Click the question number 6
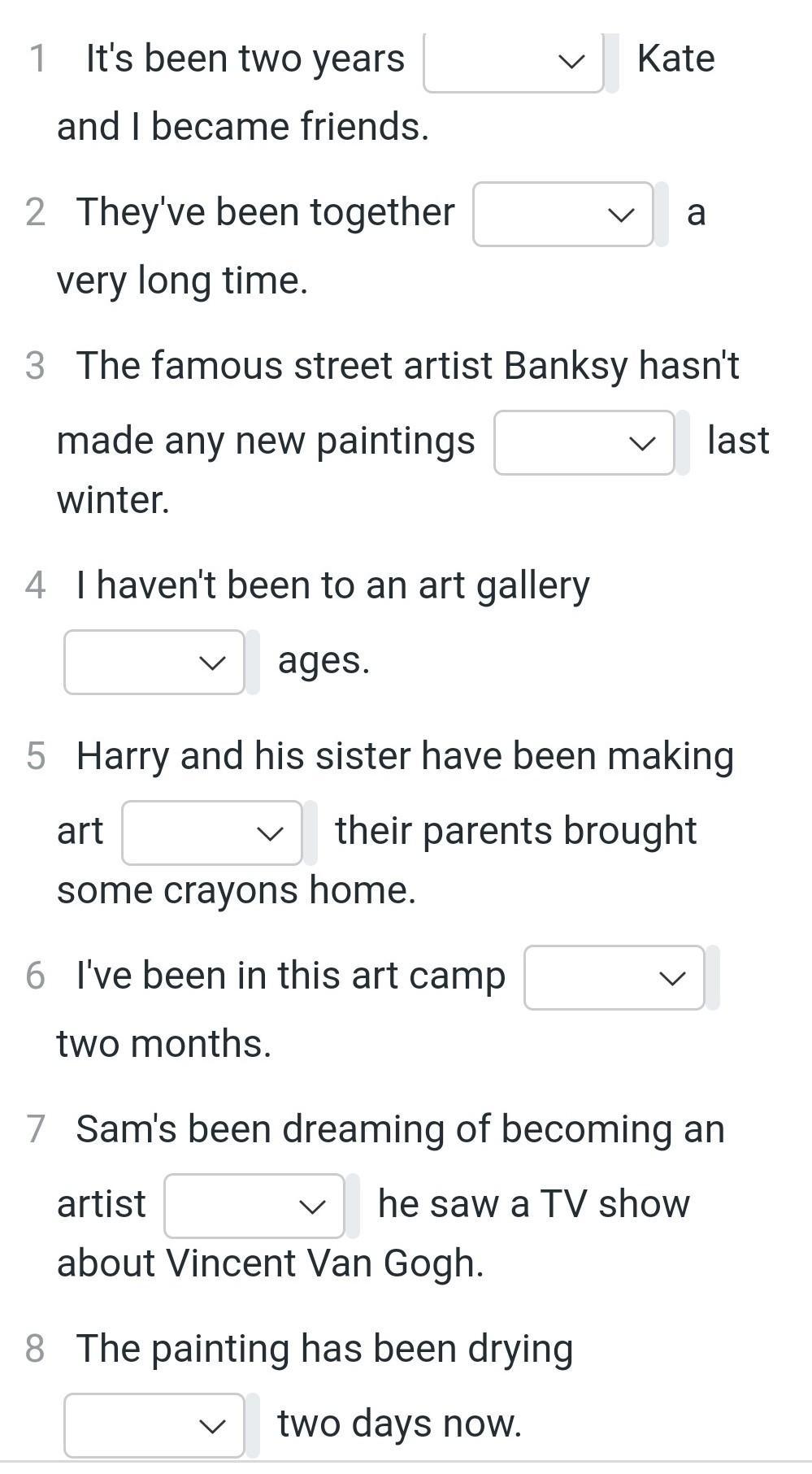This screenshot has width=812, height=1474. [x=35, y=976]
